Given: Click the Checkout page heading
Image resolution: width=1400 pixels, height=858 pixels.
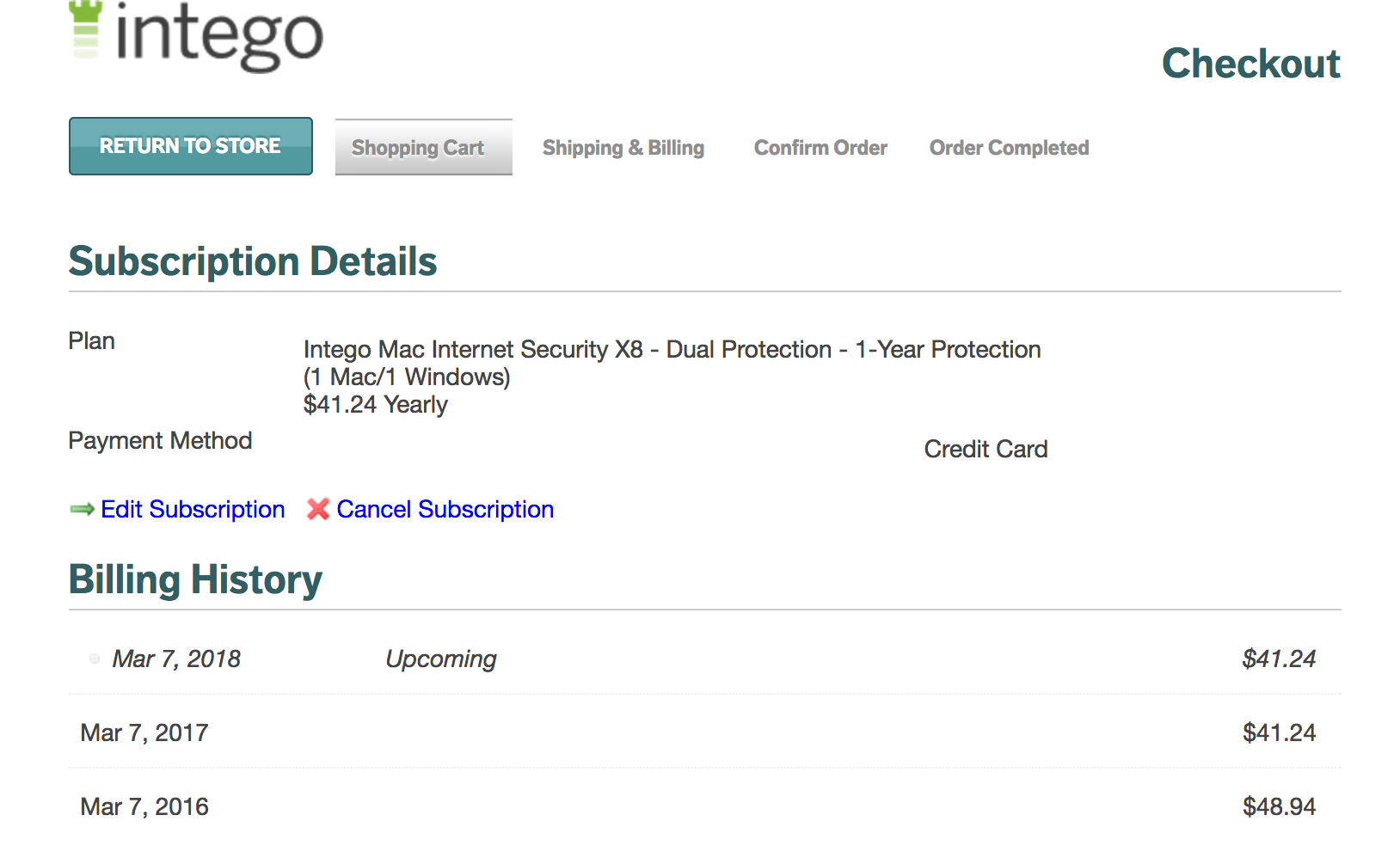Looking at the screenshot, I should (1251, 64).
